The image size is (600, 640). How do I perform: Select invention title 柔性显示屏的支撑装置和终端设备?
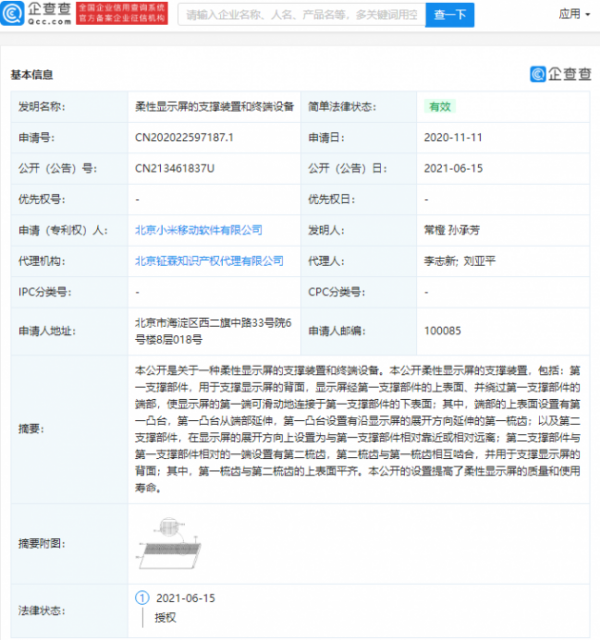[214, 107]
